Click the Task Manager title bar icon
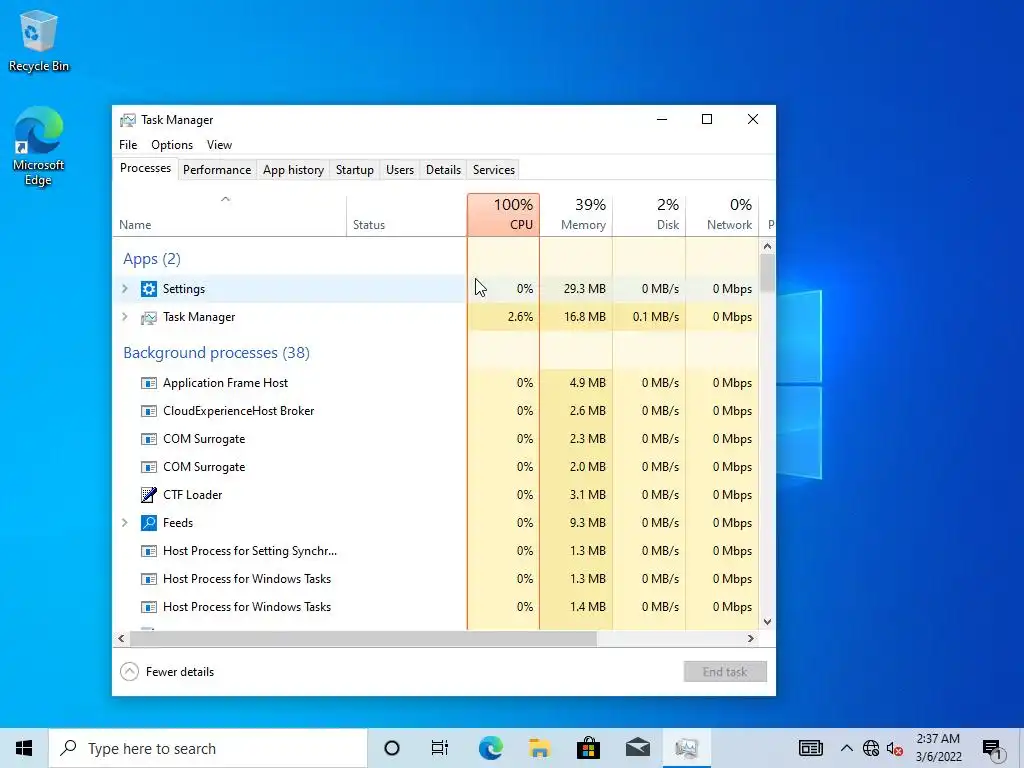The width and height of the screenshot is (1024, 768). click(x=127, y=120)
